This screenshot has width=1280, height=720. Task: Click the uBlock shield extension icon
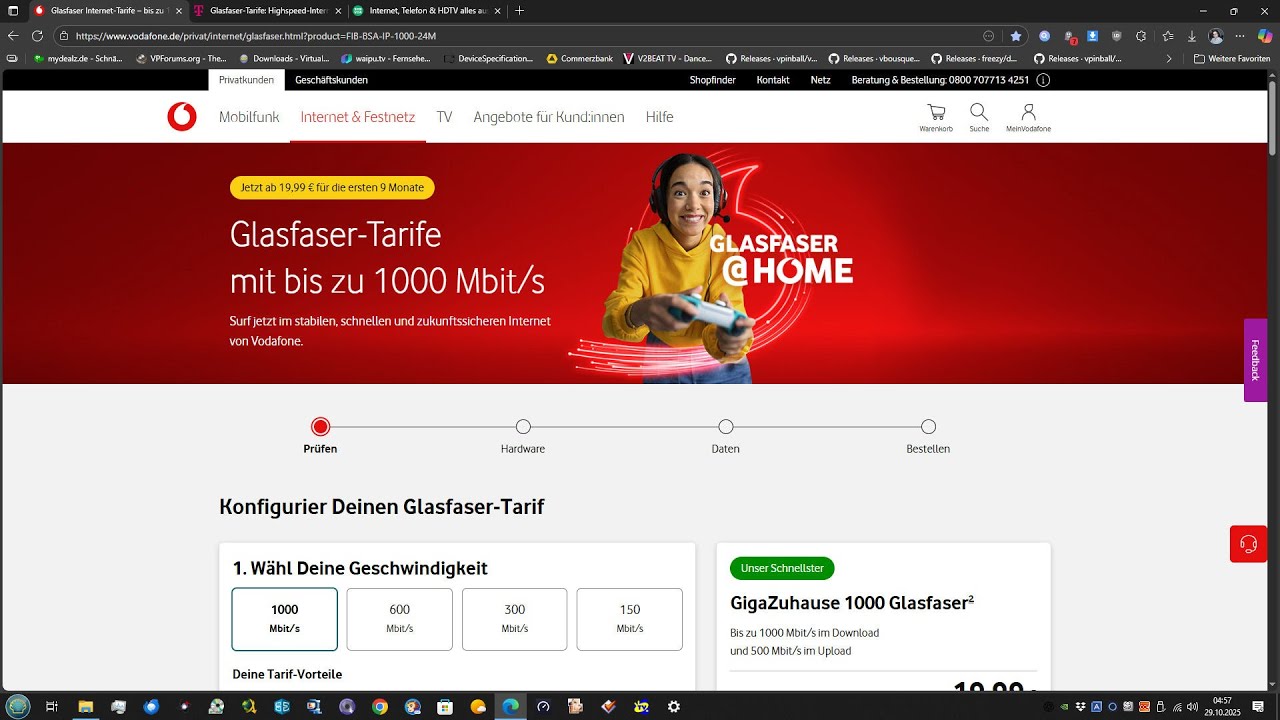1117,36
